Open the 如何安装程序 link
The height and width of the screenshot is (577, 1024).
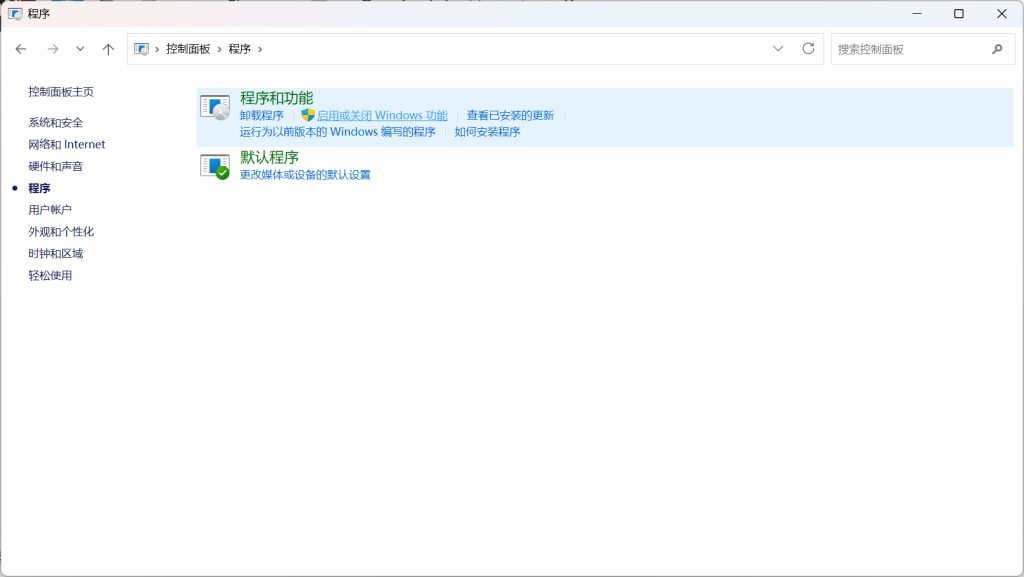[487, 132]
